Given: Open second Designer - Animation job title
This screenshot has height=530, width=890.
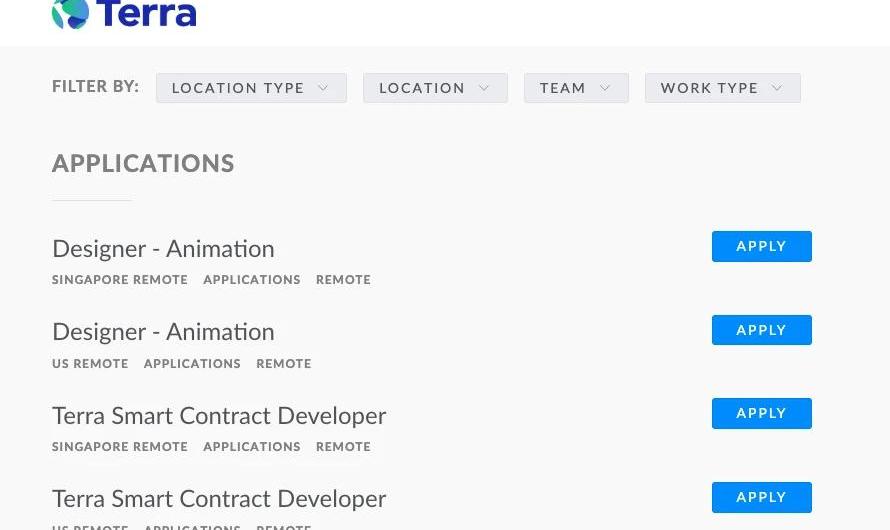Looking at the screenshot, I should (163, 332).
